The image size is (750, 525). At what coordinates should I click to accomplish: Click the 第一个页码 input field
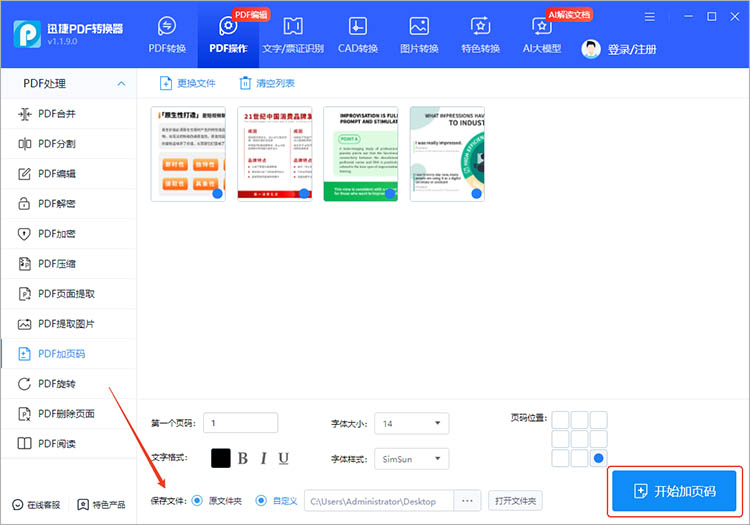click(x=241, y=423)
